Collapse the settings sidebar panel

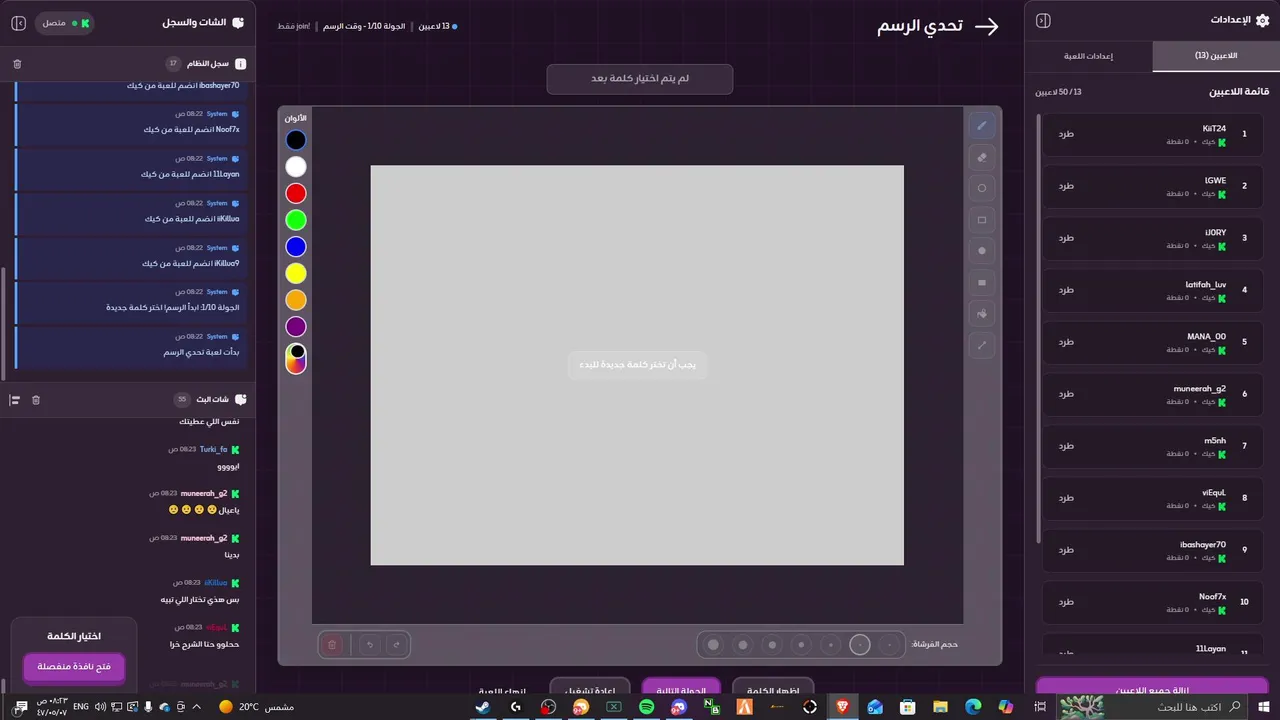(1043, 21)
